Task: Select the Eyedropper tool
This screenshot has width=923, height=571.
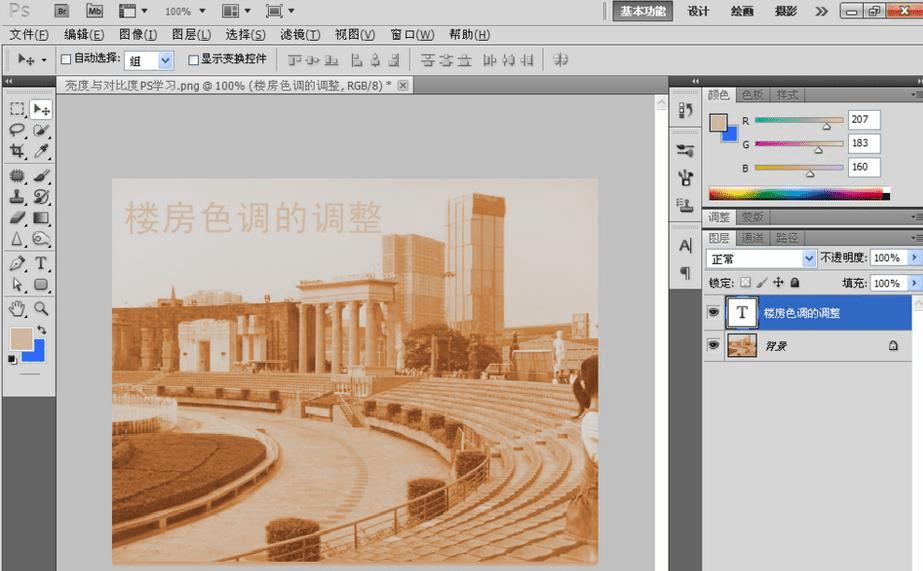Action: (x=41, y=152)
